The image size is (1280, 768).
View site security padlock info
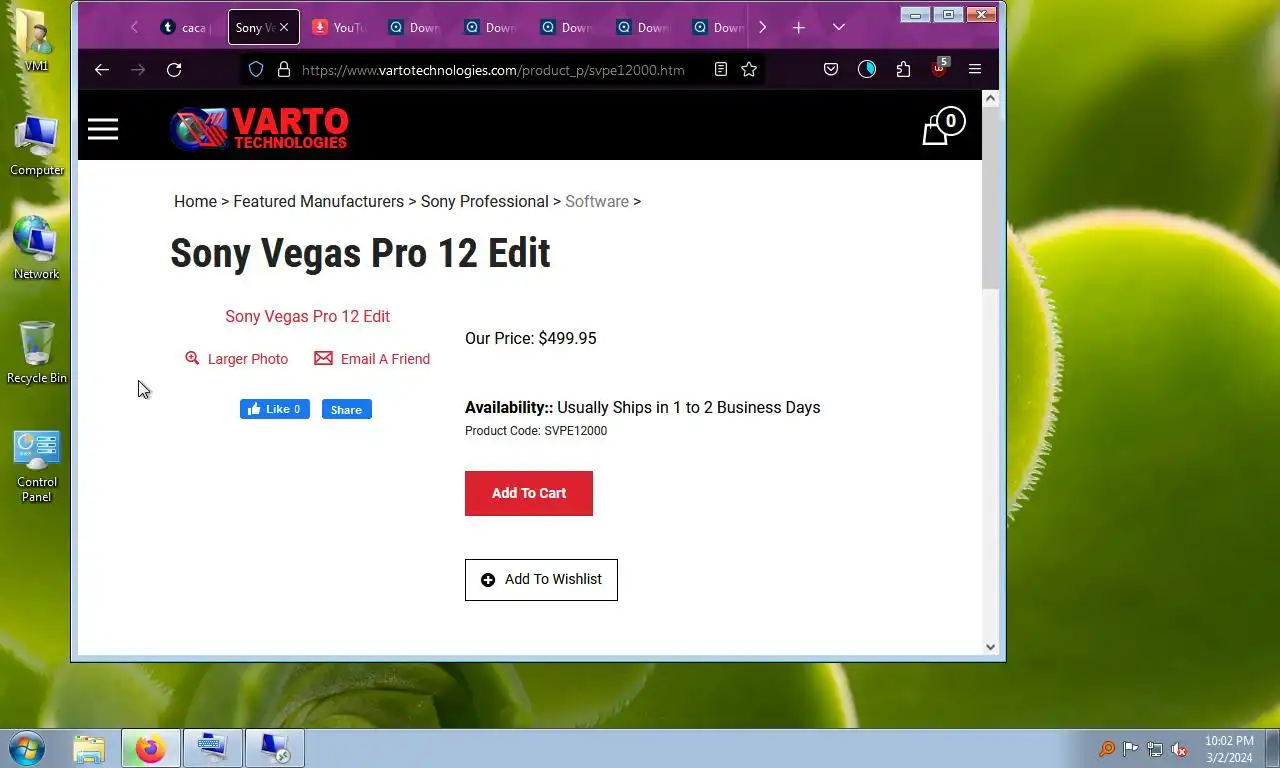pyautogui.click(x=283, y=69)
